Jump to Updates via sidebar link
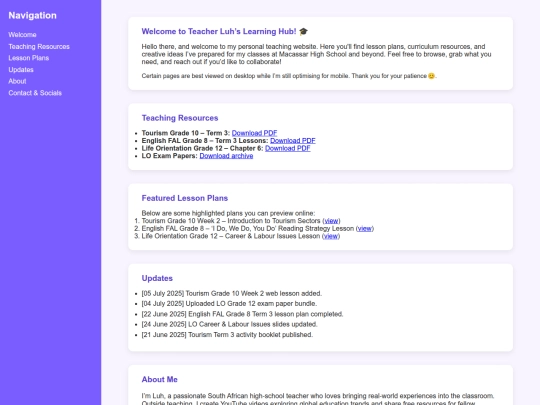The image size is (540, 405). (x=21, y=70)
